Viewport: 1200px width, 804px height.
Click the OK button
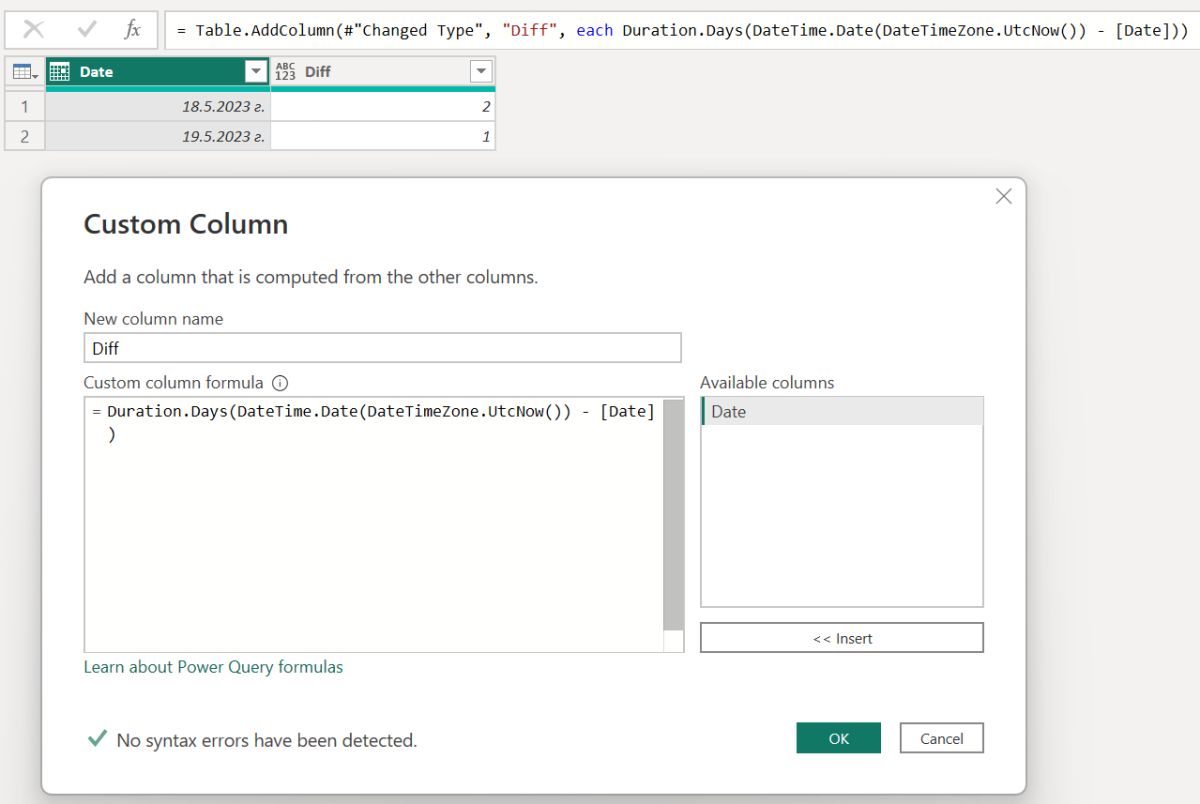click(x=839, y=738)
